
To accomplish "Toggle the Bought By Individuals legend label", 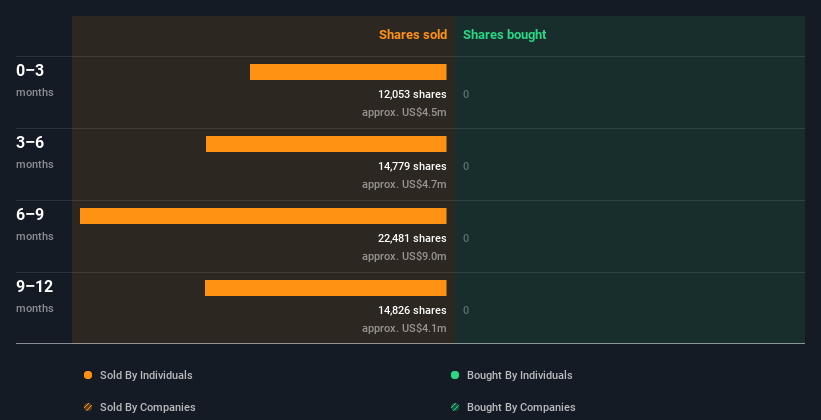I will point(519,375).
